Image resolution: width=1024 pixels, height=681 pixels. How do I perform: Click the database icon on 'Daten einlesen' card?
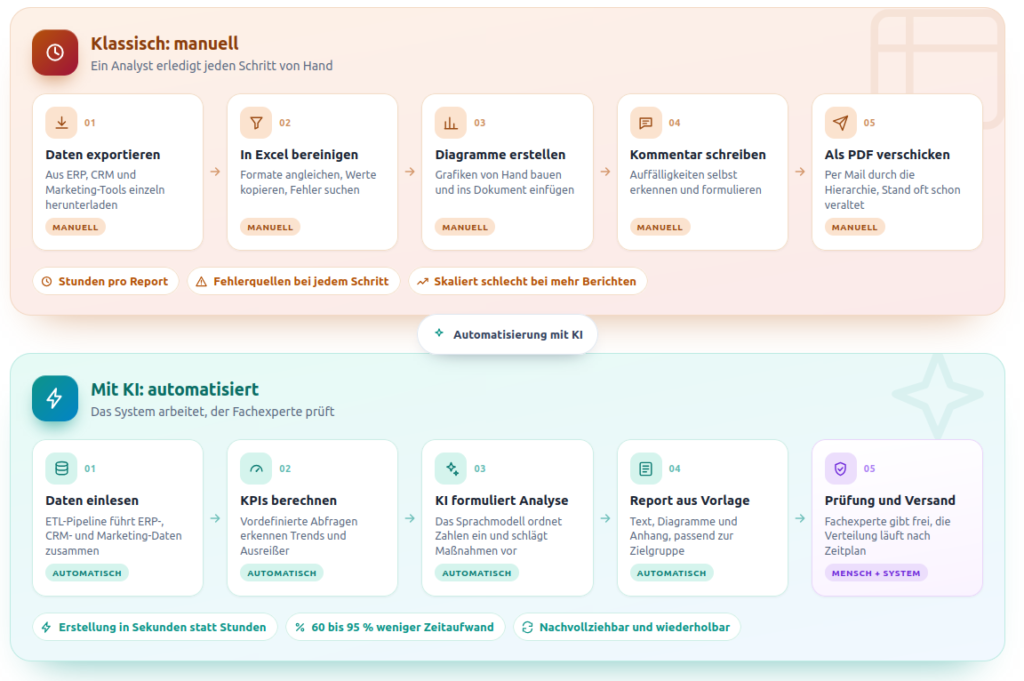click(61, 468)
